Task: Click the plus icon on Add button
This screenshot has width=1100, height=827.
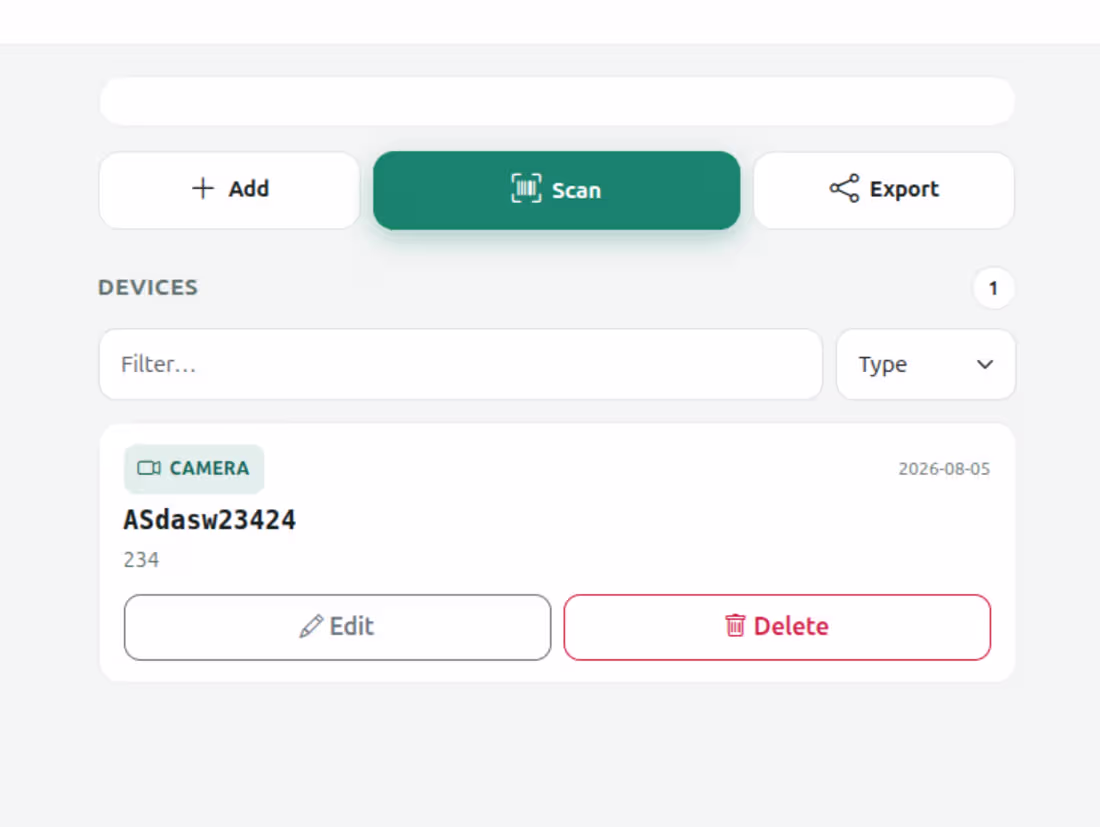Action: (203, 188)
